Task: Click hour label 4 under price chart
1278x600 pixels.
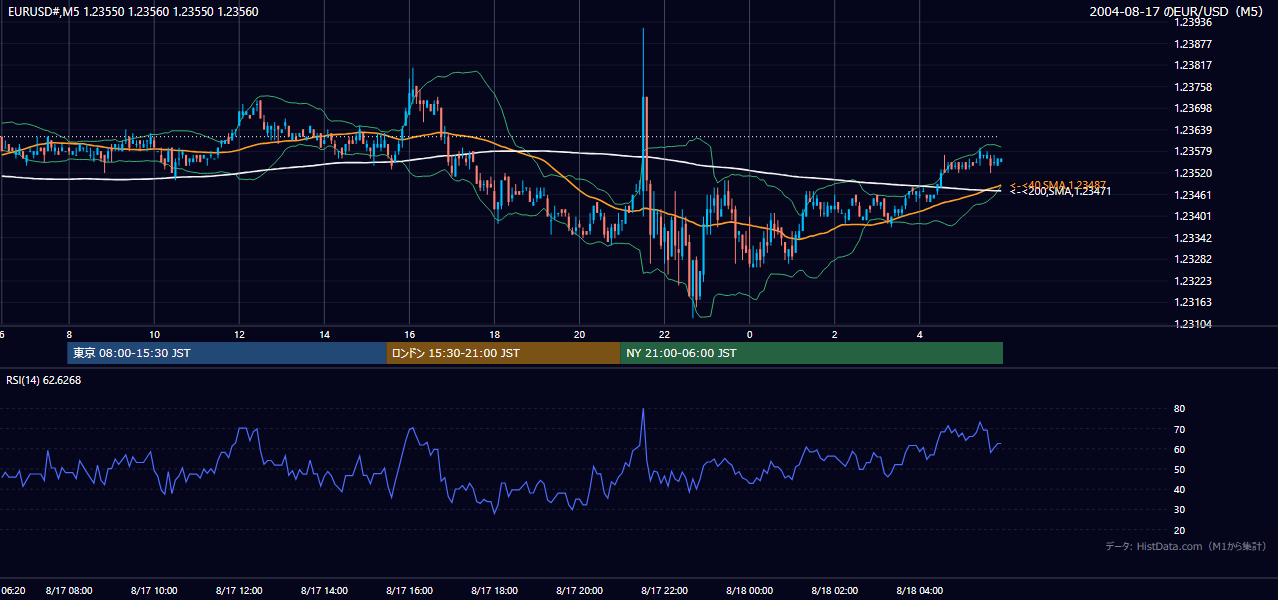Action: point(919,334)
